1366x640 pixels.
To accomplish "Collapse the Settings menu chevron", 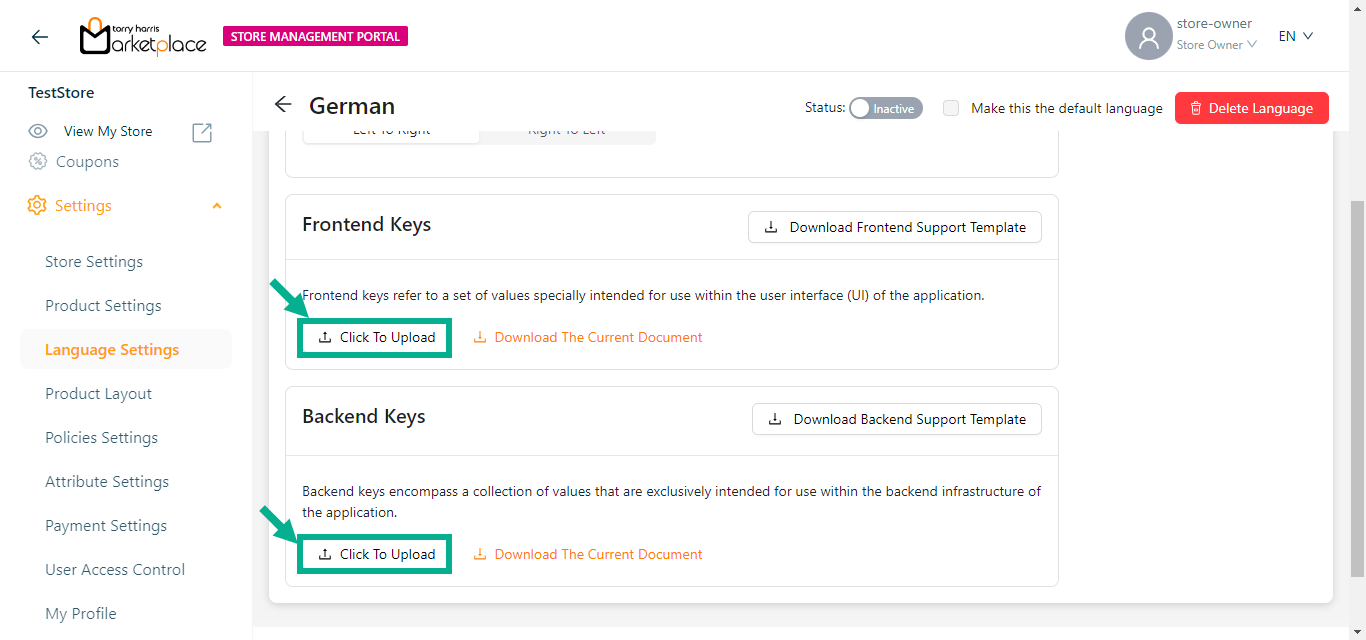I will pyautogui.click(x=217, y=206).
